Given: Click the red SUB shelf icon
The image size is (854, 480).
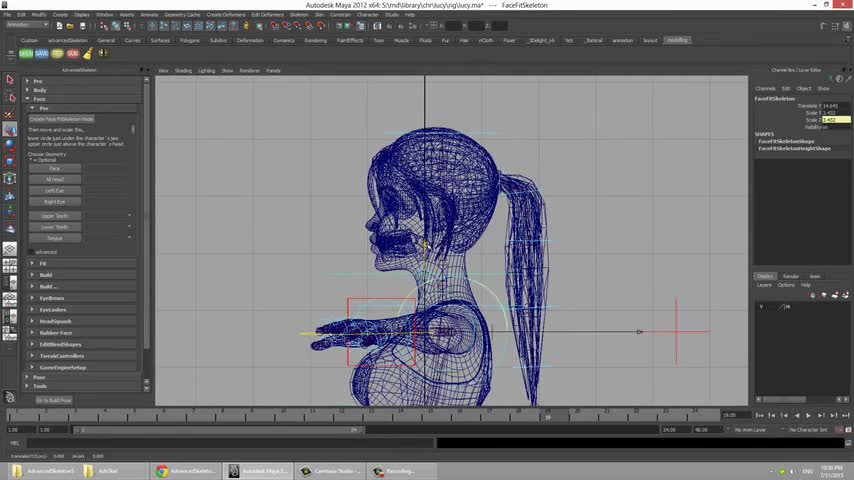Looking at the screenshot, I should (x=72, y=53).
